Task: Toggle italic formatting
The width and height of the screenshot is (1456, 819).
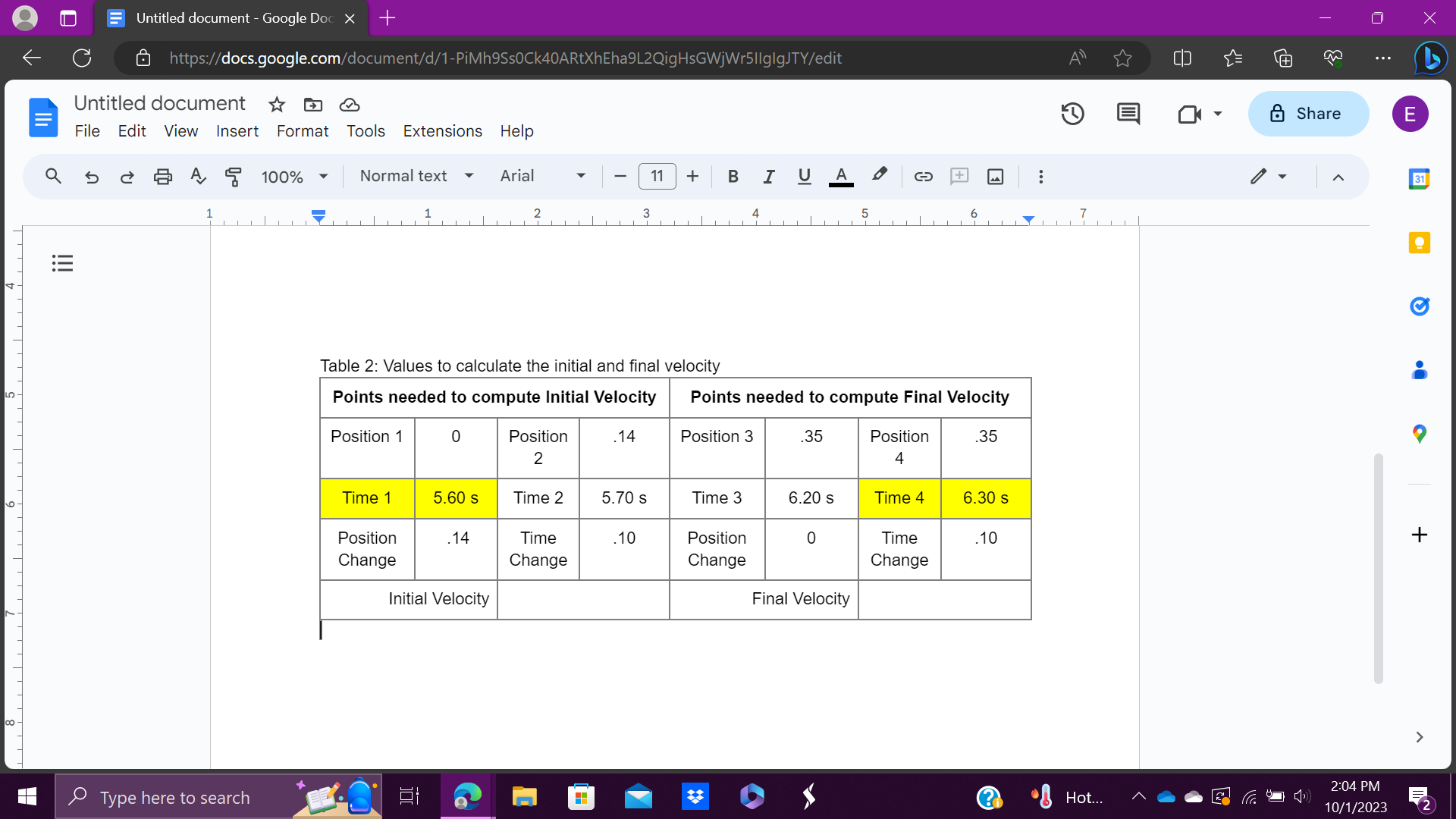Action: pos(768,176)
